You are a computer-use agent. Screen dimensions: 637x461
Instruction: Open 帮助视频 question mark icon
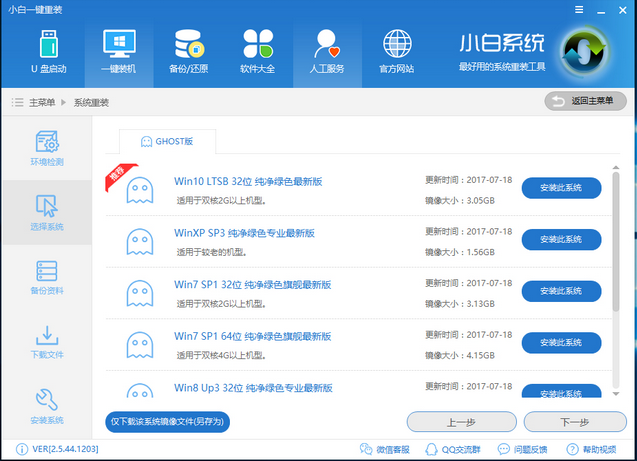(x=572, y=449)
